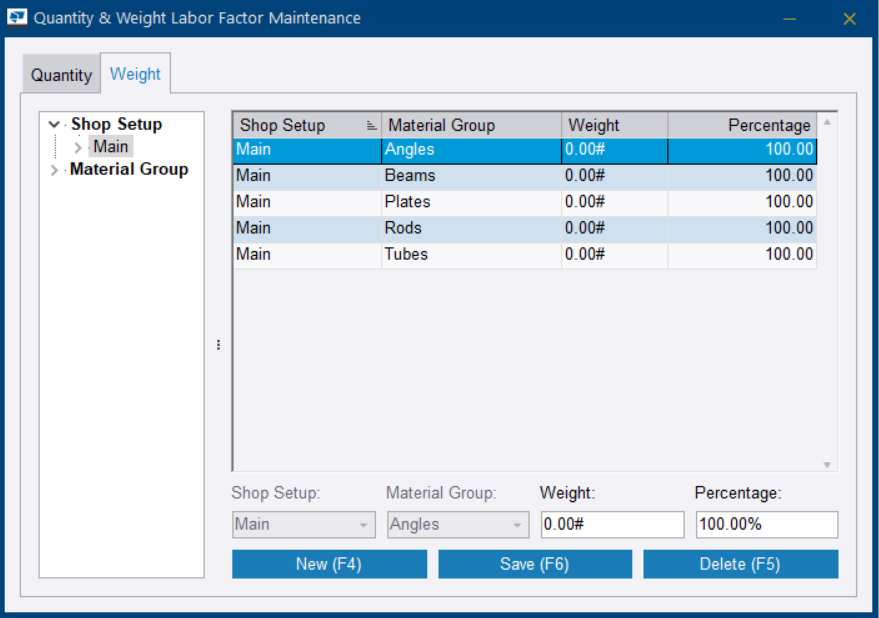879x618 pixels.
Task: Click the application icon in title bar
Action: [x=18, y=18]
